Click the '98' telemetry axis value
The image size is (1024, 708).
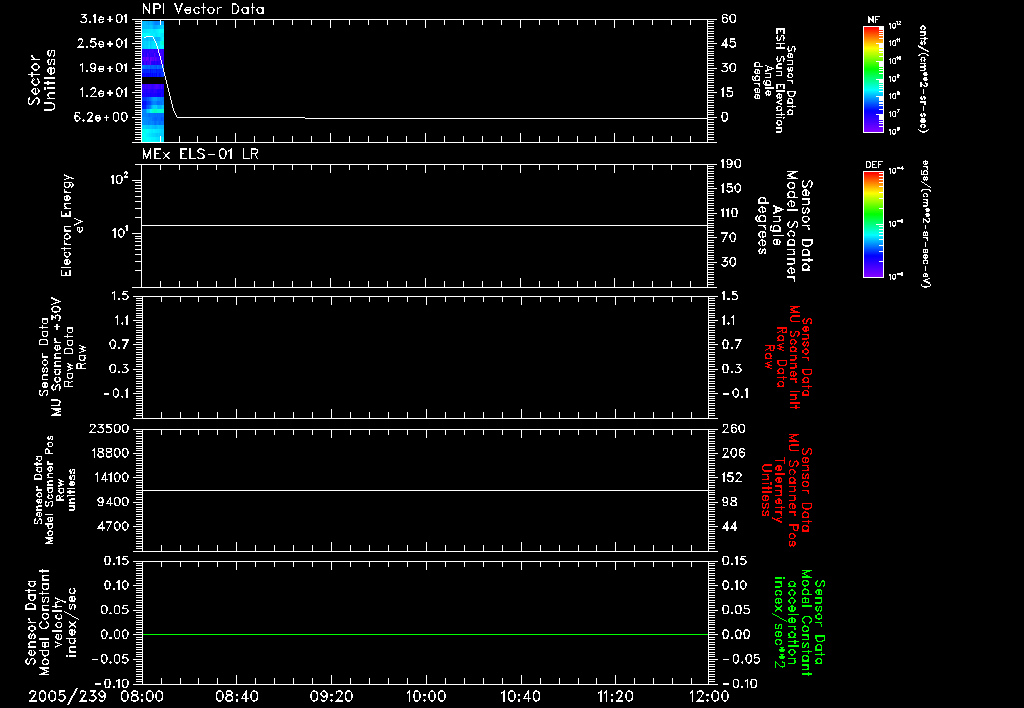(729, 502)
